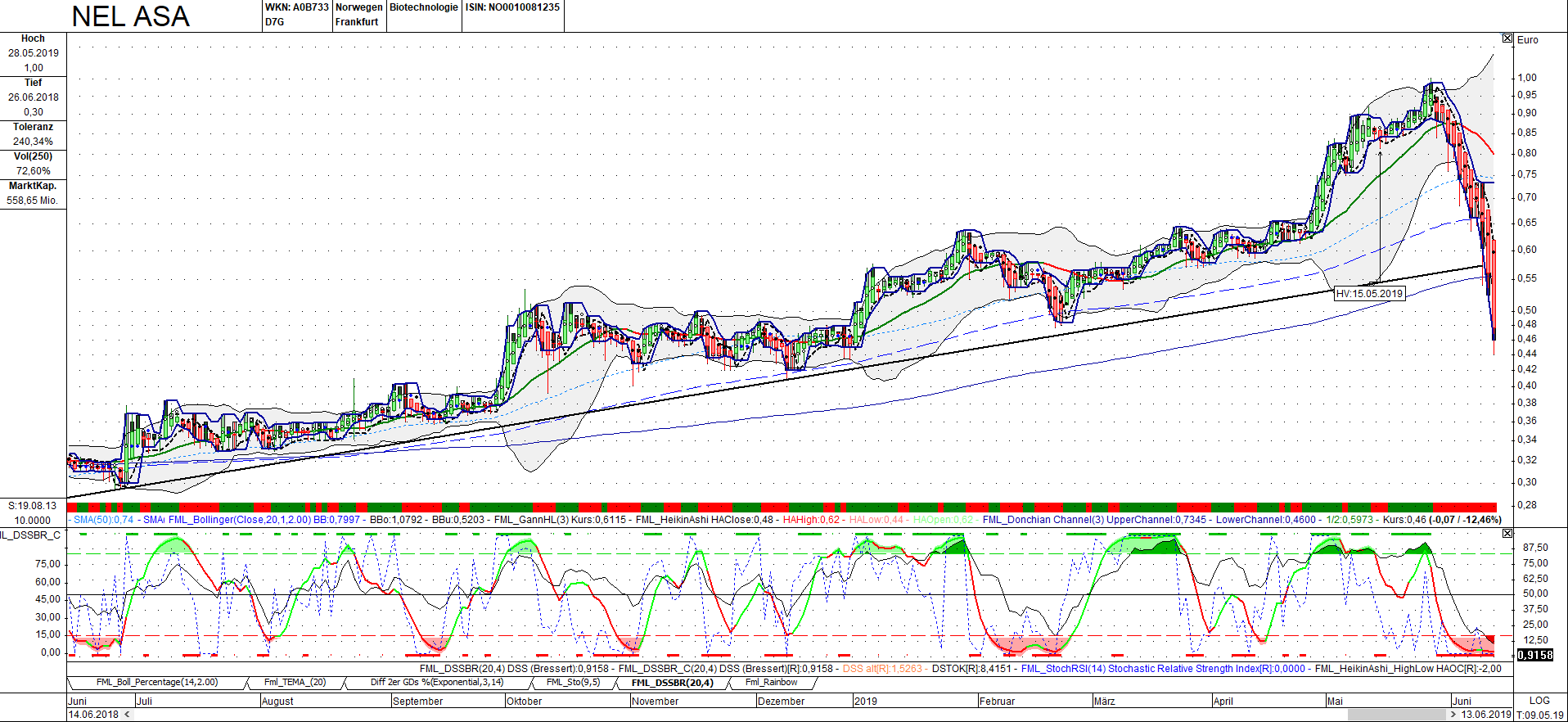The width and height of the screenshot is (1568, 722).
Task: Click the FML_StochRSI(14) legend entry
Action: pos(1163,669)
